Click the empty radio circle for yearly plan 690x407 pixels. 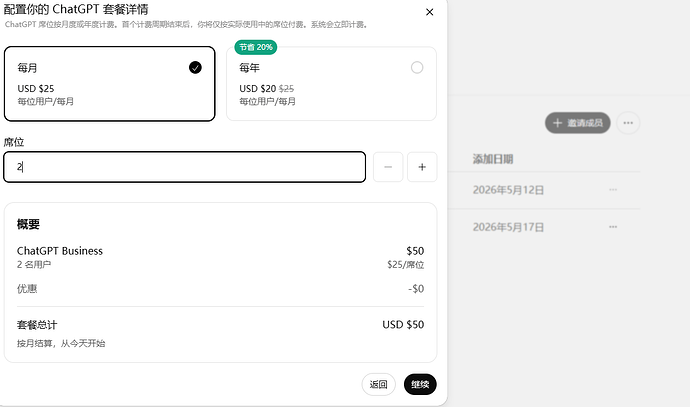(417, 67)
